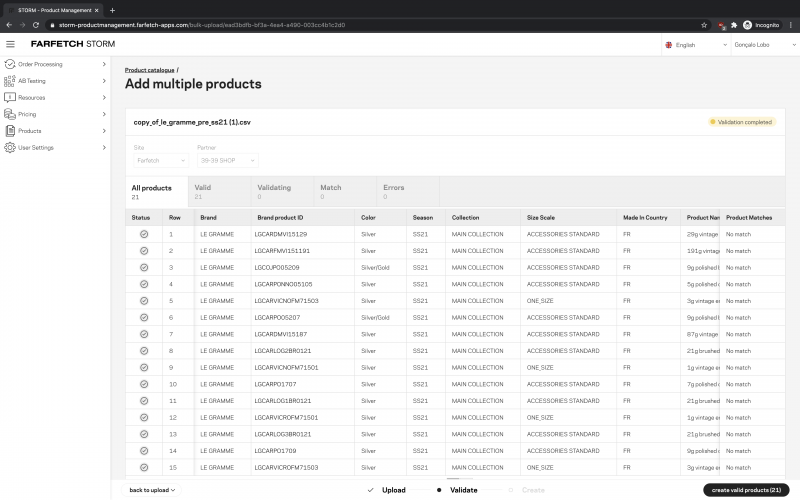Reload the page with browser refresh icon
This screenshot has width=800, height=500.
(36, 25)
